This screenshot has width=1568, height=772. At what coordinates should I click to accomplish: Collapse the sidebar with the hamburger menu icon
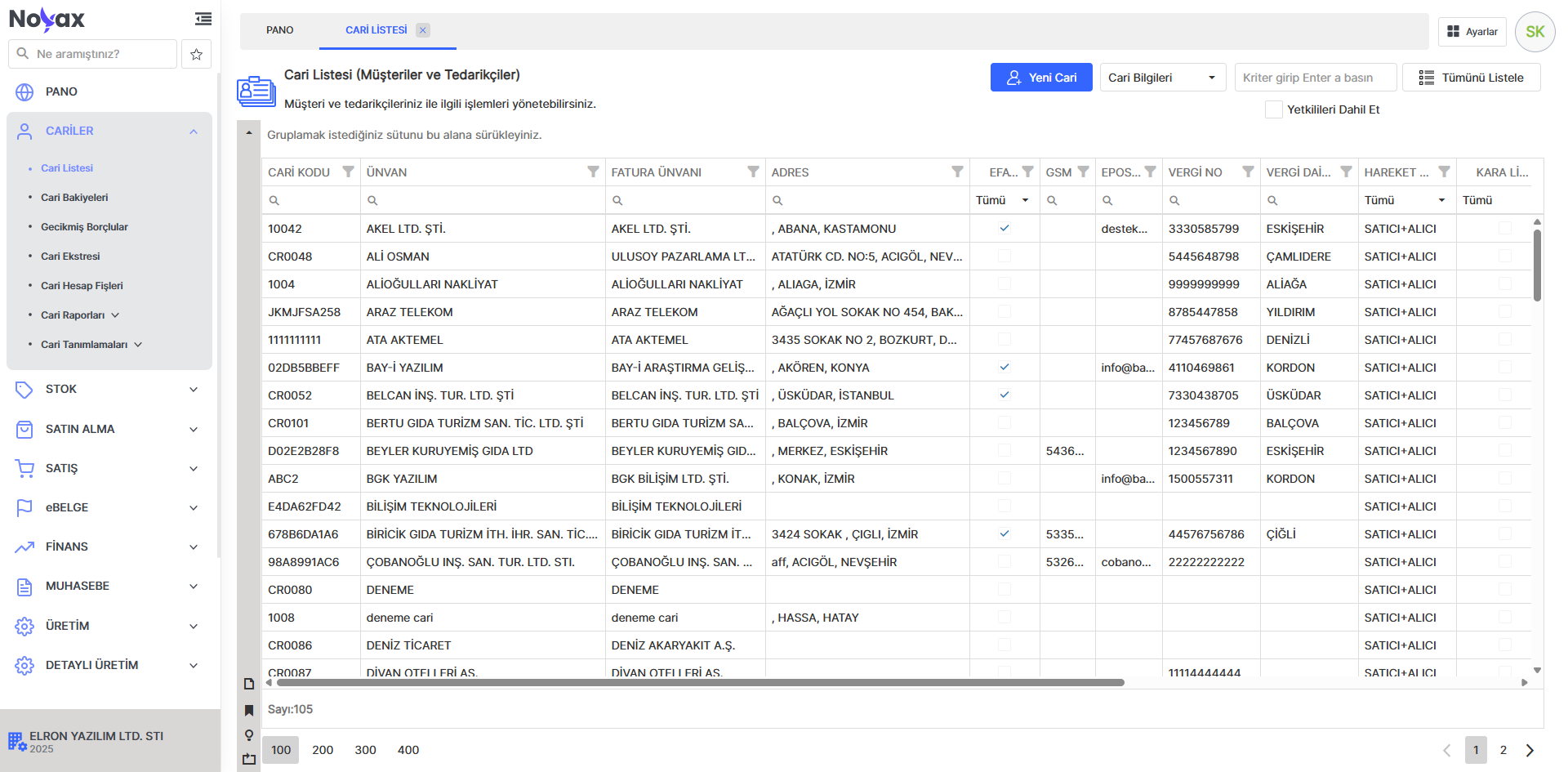[203, 19]
